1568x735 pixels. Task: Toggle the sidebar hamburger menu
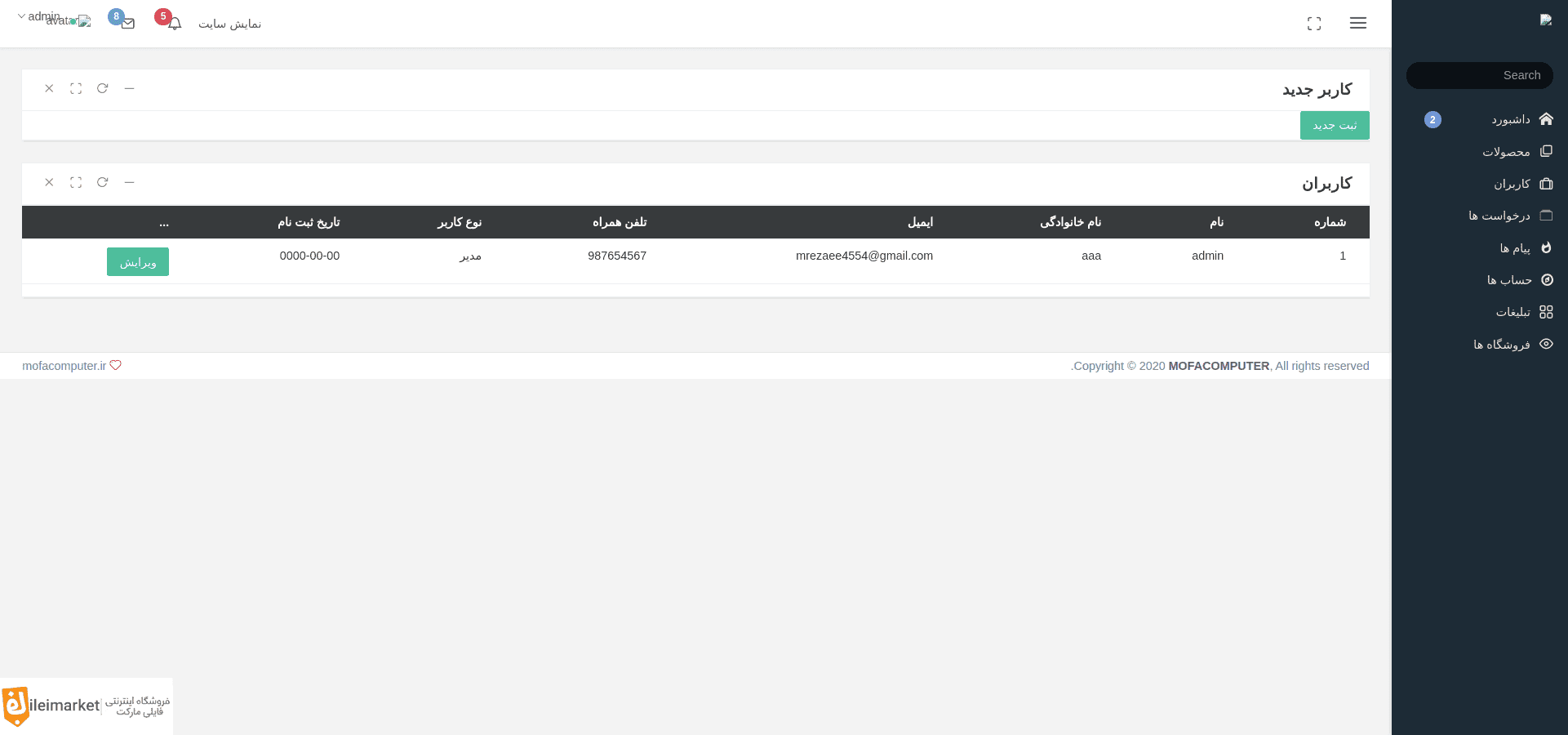(x=1358, y=23)
